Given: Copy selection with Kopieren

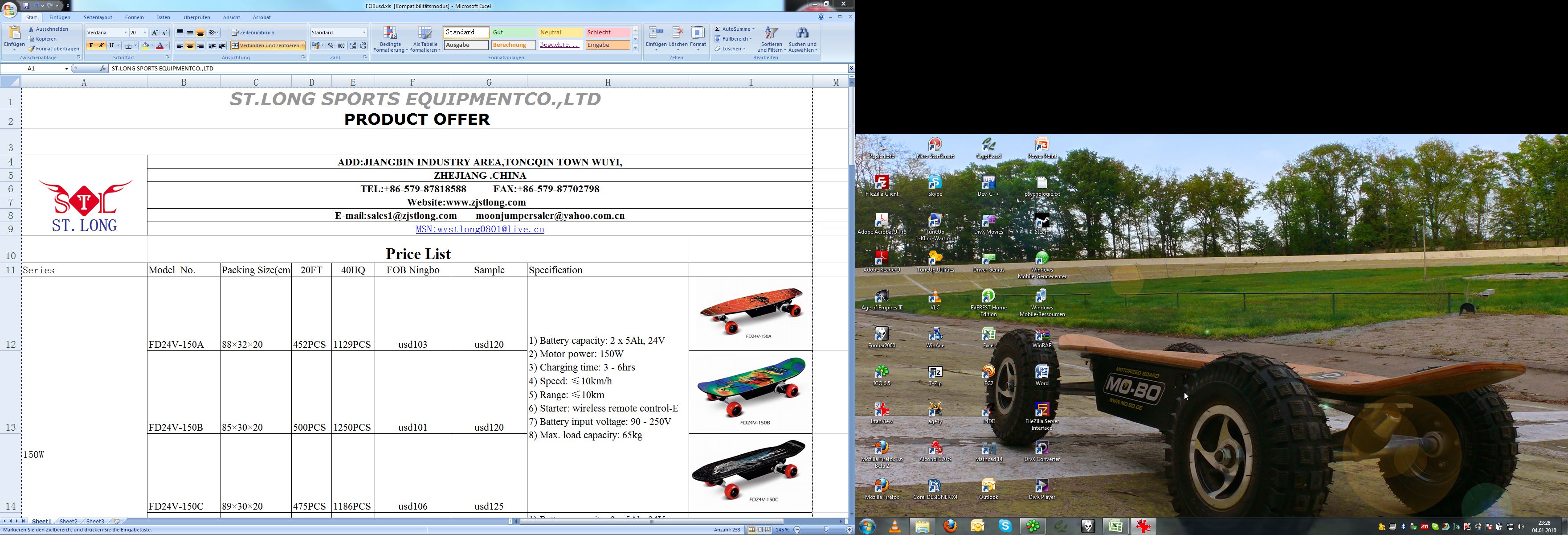Looking at the screenshot, I should (42, 39).
